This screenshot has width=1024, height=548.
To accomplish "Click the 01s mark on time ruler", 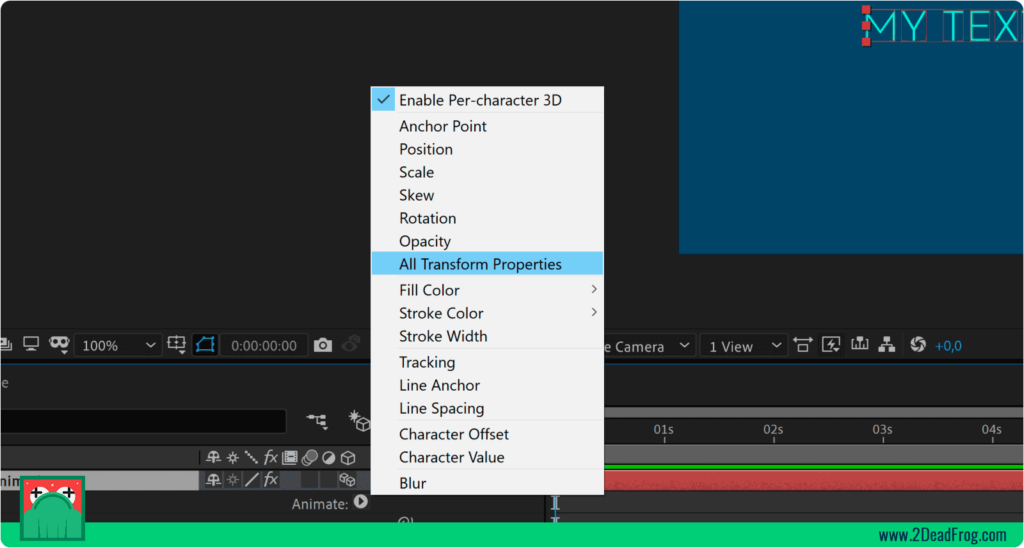I will (664, 430).
